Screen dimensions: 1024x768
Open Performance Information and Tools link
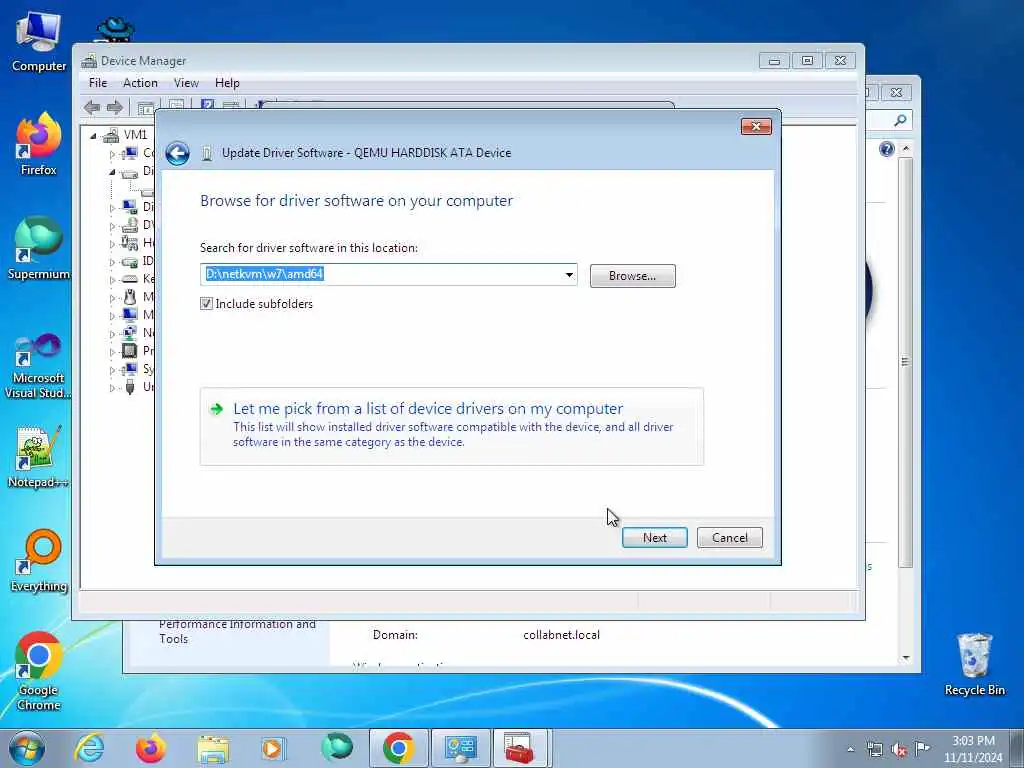pos(237,632)
